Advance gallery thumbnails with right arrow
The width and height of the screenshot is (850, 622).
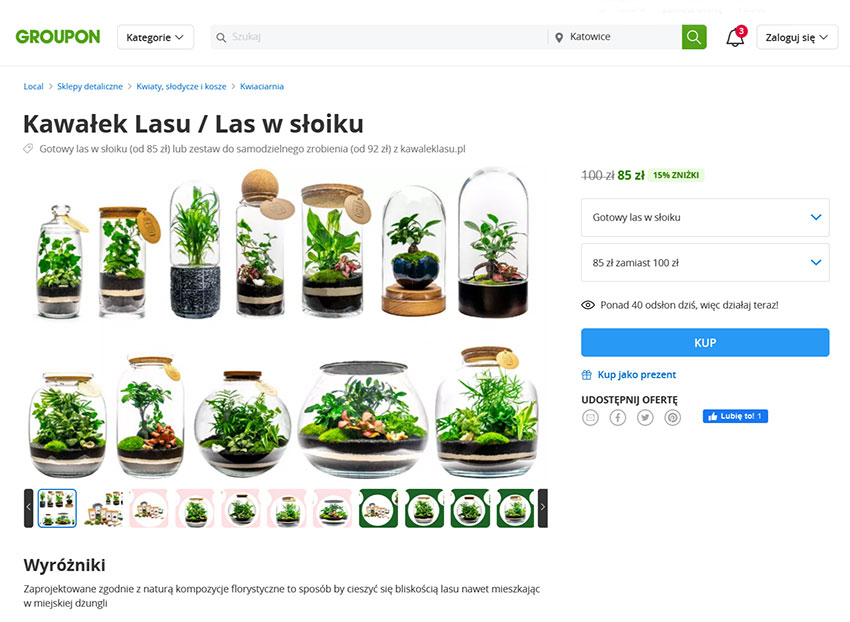(x=543, y=508)
